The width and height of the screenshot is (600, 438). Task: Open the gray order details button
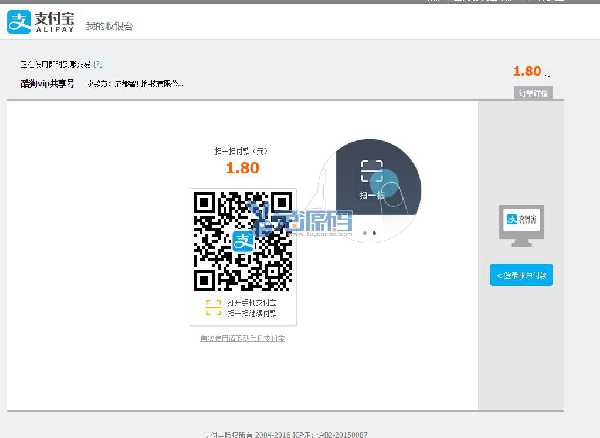click(533, 93)
